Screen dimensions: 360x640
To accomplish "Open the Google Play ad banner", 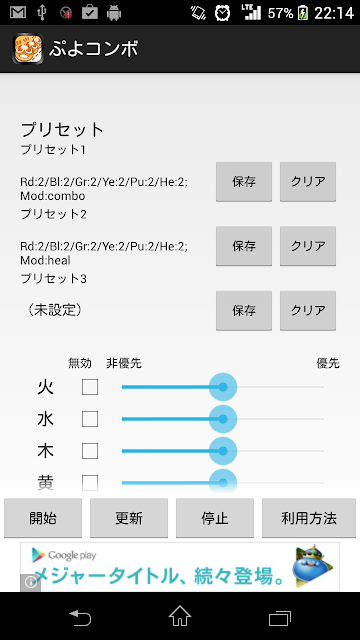I will point(180,567).
